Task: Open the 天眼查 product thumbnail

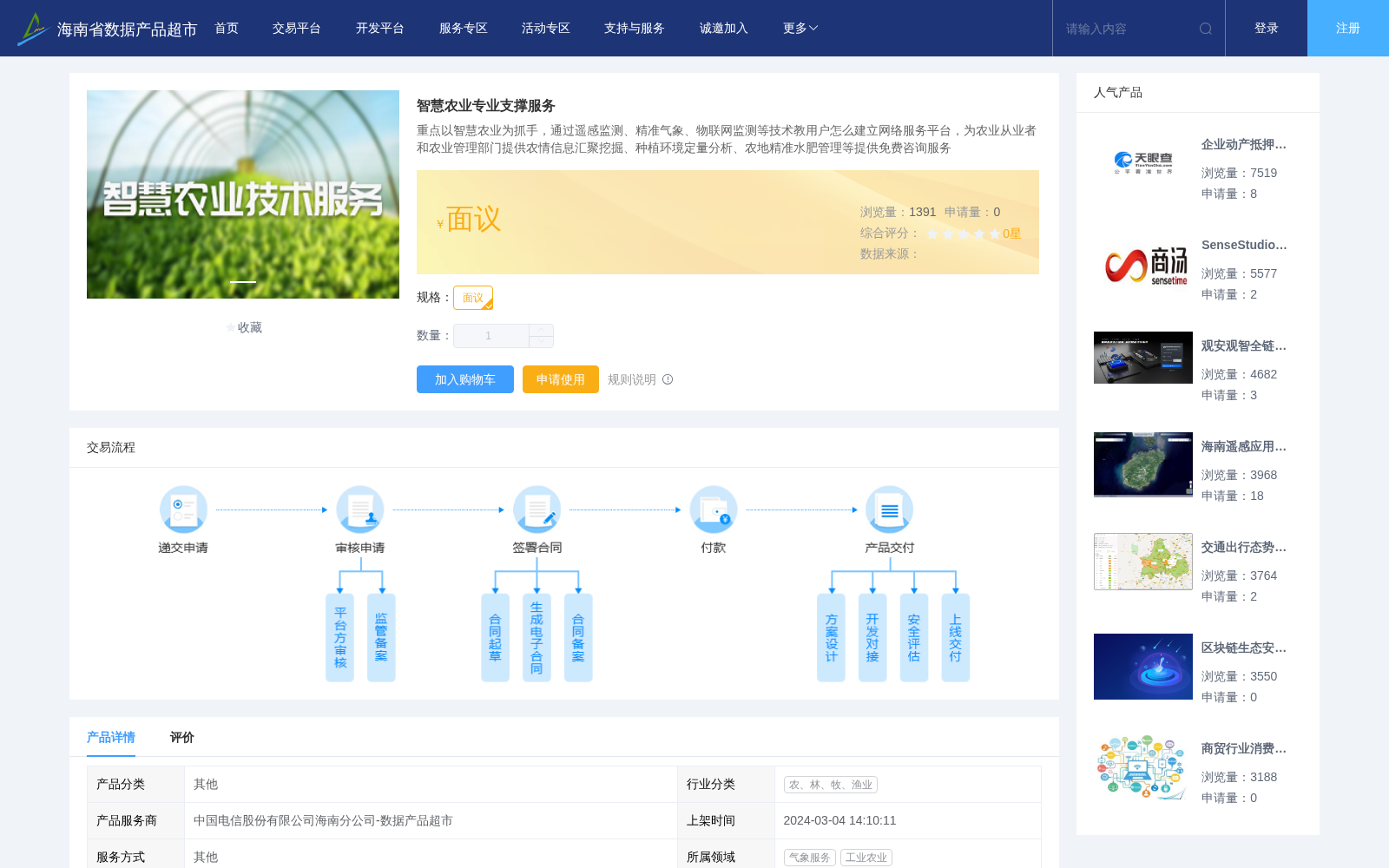Action: click(1143, 163)
